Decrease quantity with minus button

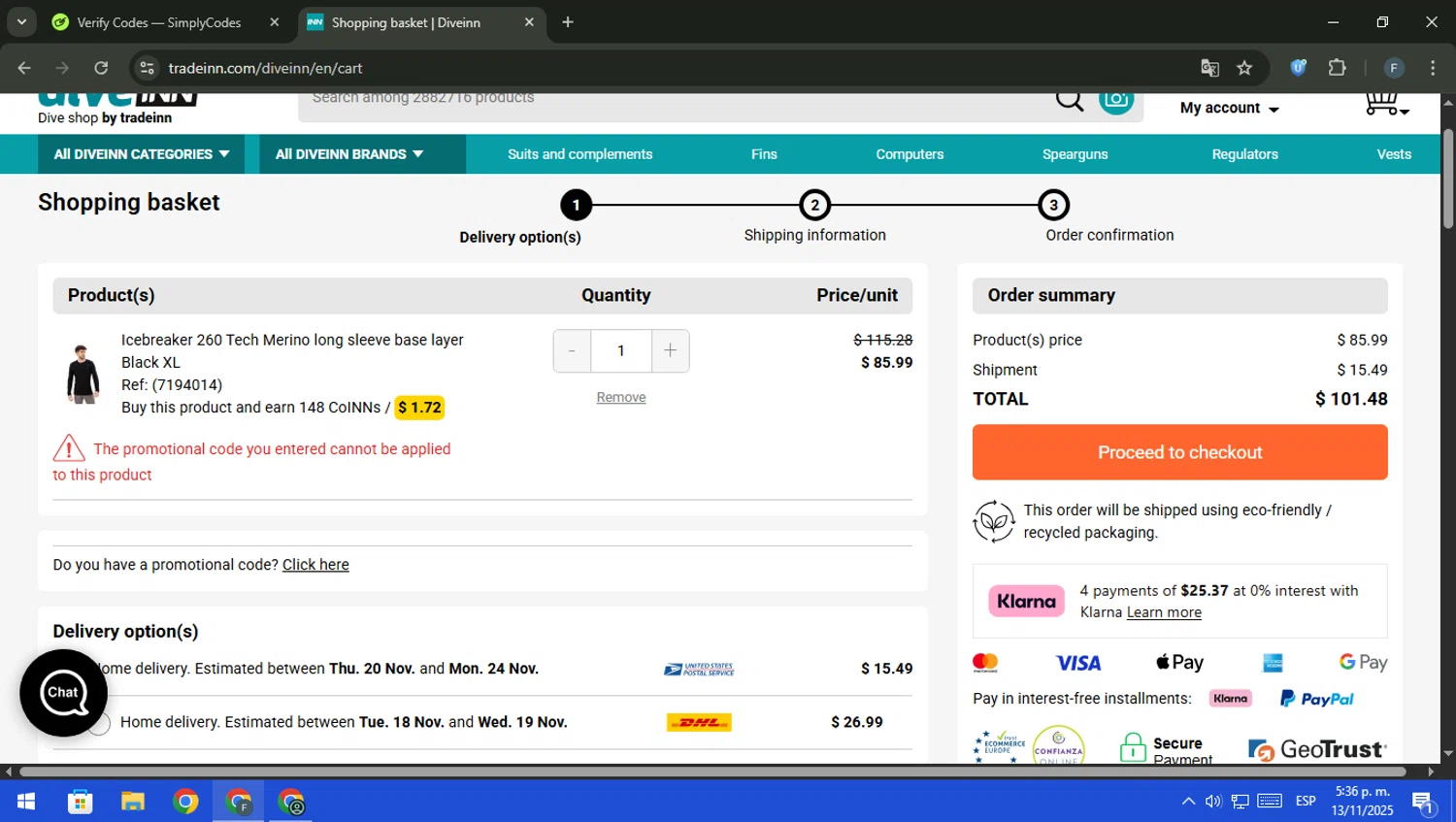pos(572,351)
